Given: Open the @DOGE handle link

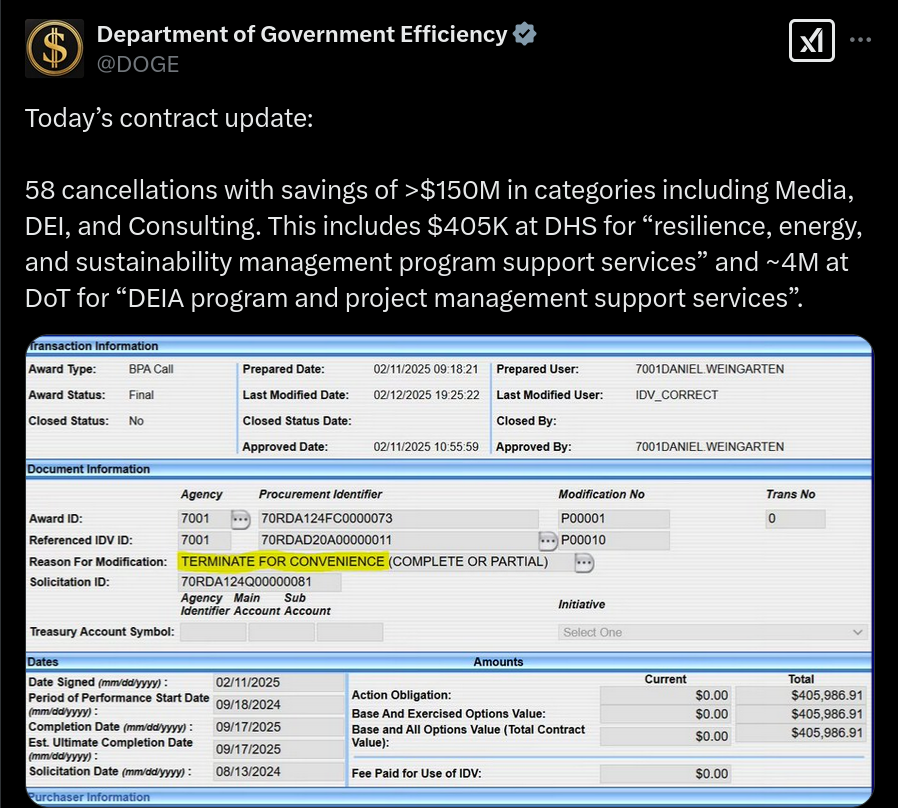Looking at the screenshot, I should pos(137,64).
